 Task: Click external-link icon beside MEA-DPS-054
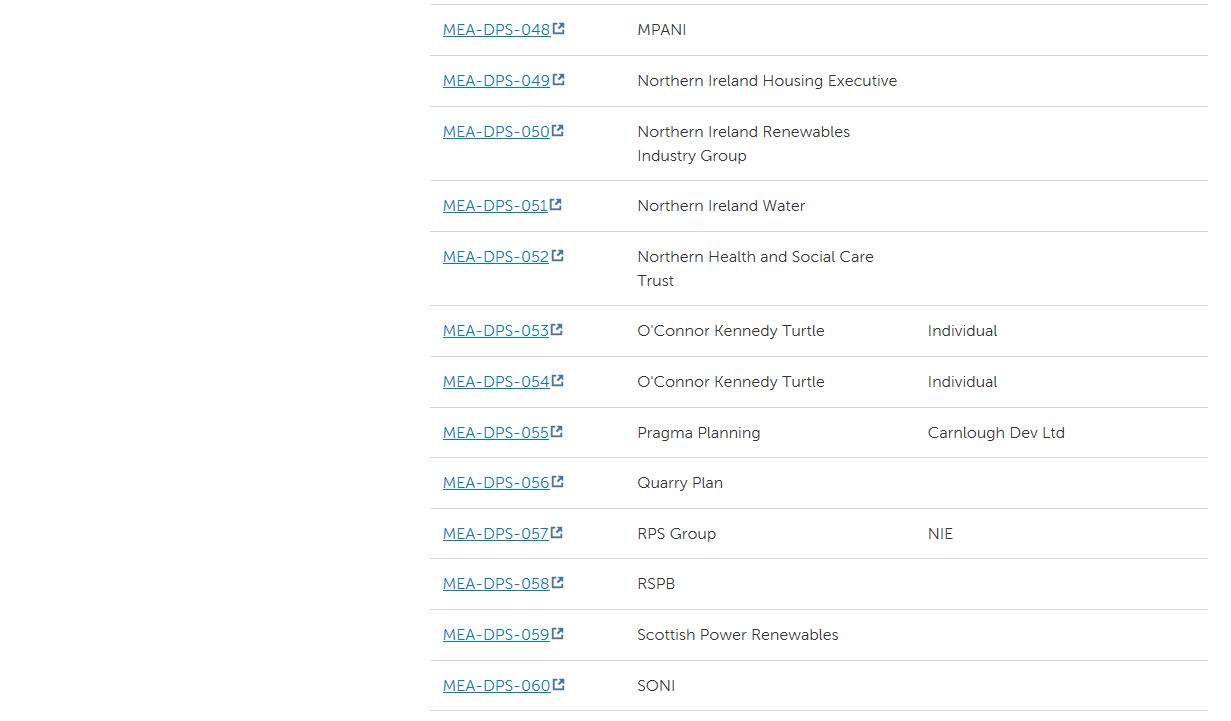pyautogui.click(x=558, y=381)
